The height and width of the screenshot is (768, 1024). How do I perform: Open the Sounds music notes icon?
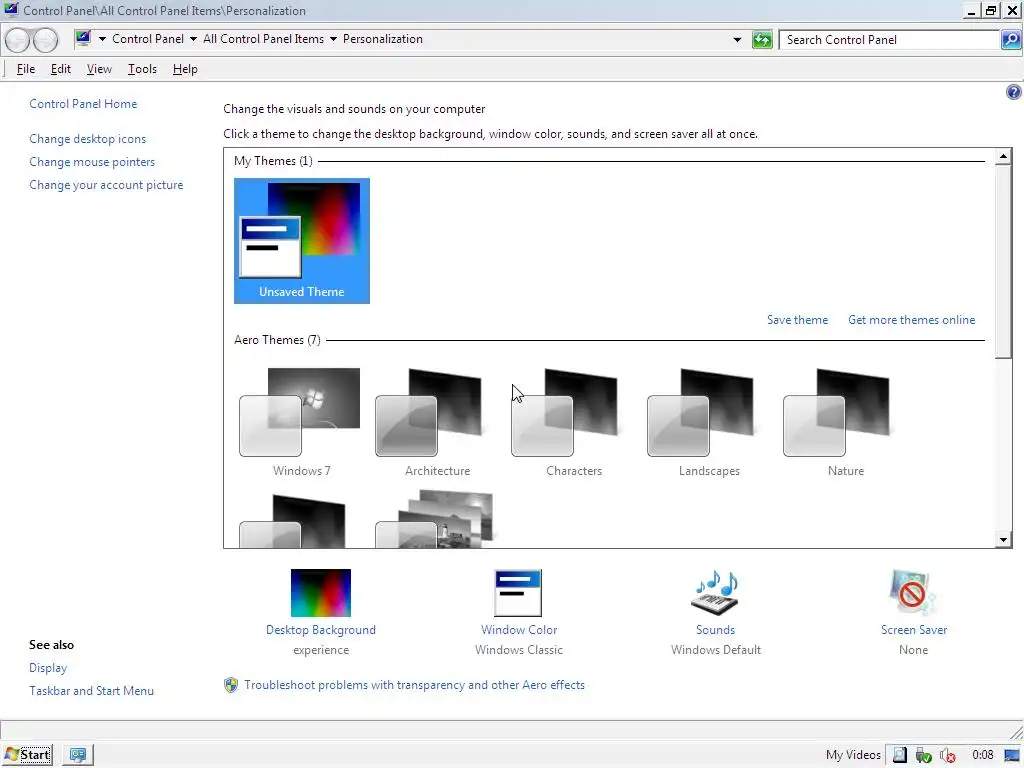714,593
